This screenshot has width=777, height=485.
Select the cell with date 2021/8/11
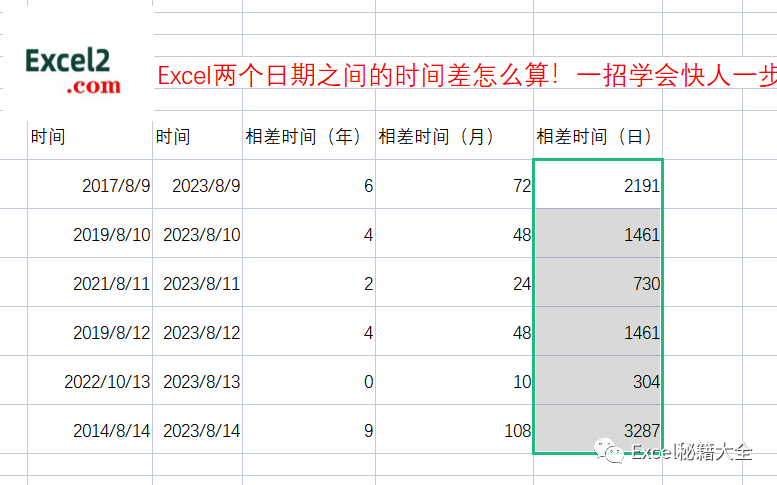(x=90, y=282)
